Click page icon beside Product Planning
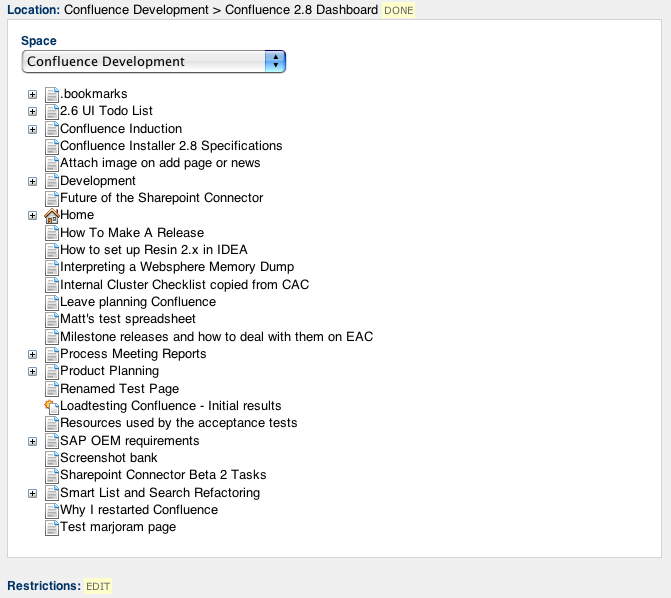Image resolution: width=671 pixels, height=598 pixels. [52, 372]
